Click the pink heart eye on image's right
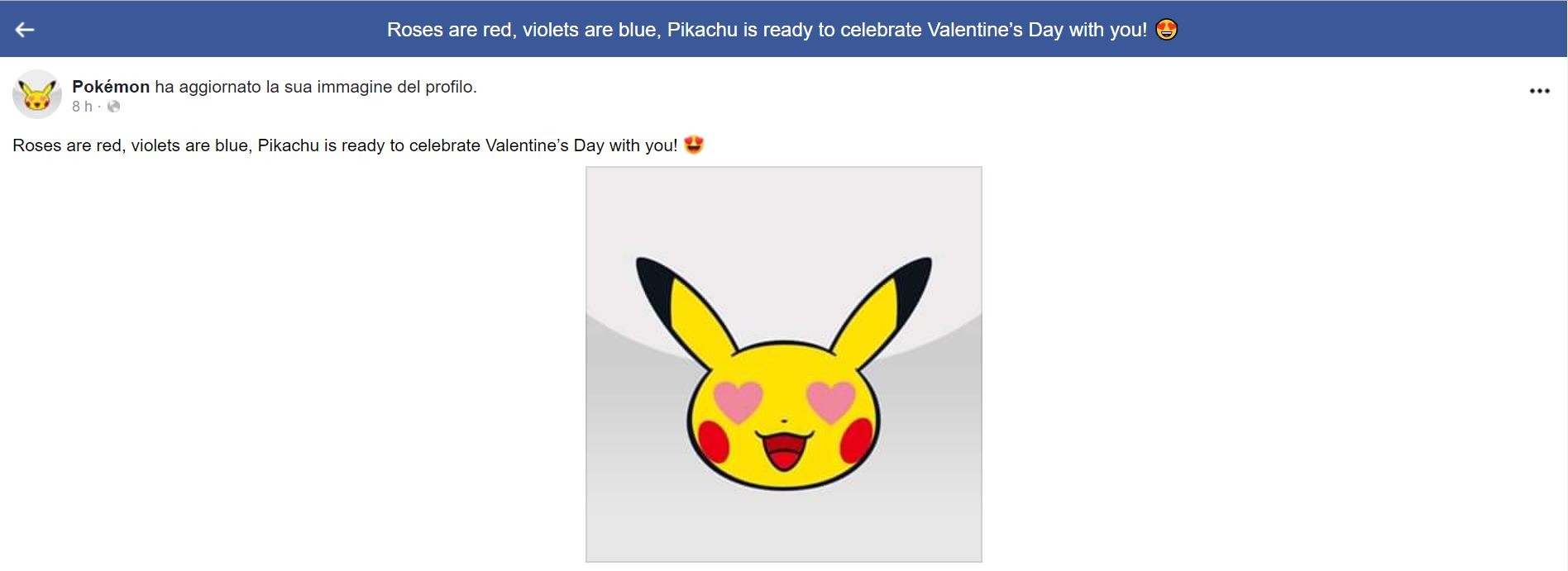 (x=830, y=402)
